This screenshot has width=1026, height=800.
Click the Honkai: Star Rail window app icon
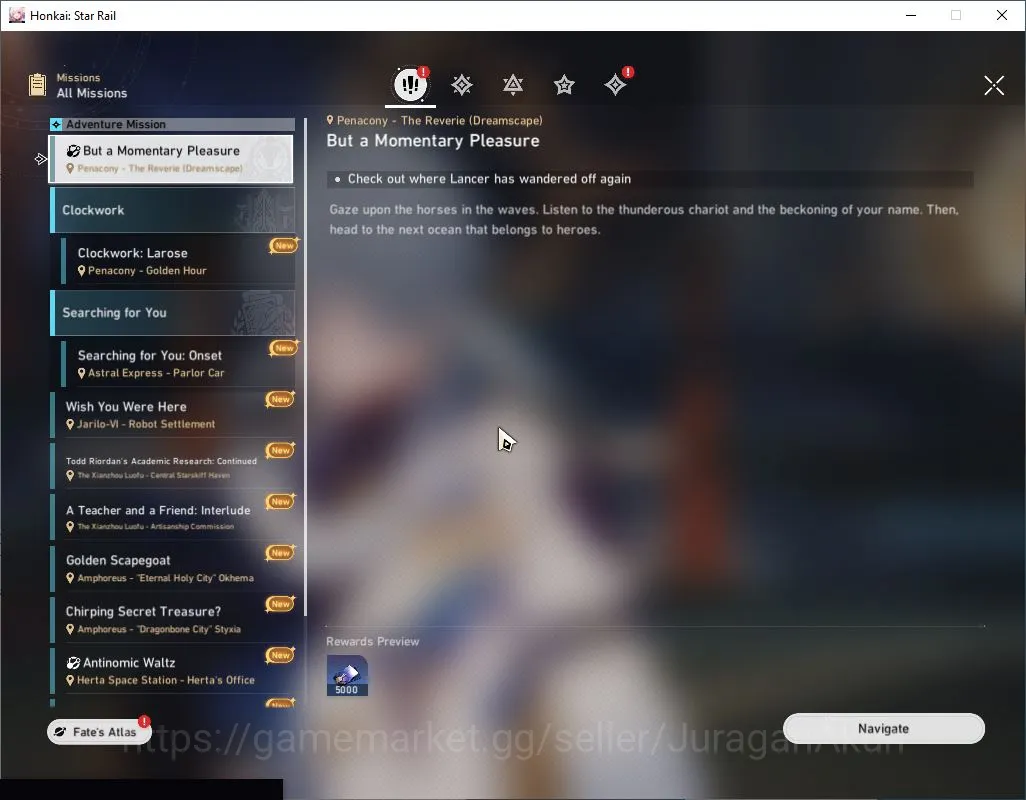coord(17,15)
